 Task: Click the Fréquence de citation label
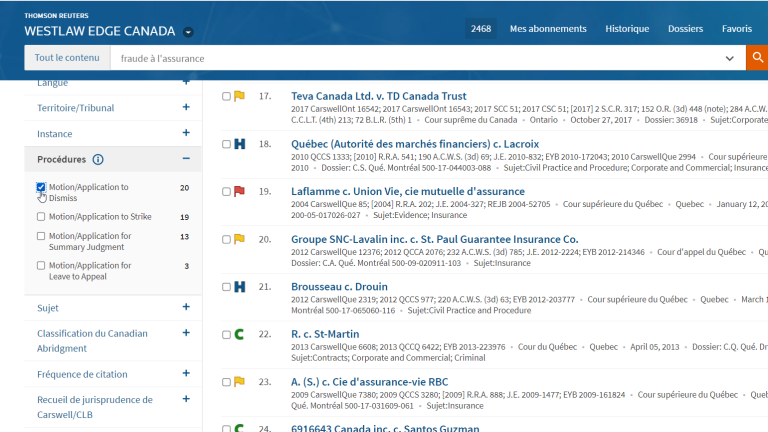coord(82,374)
